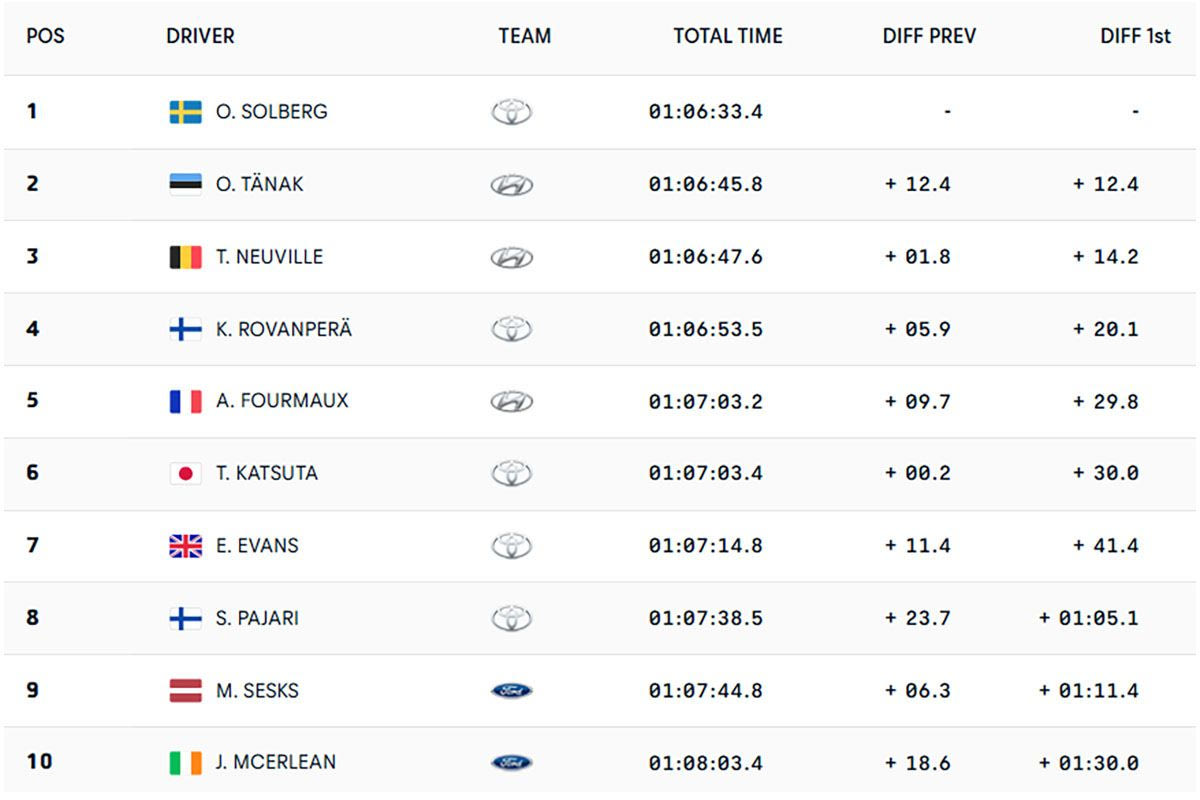
Task: Click the Hyundai logo in Tänak's row
Action: [511, 185]
